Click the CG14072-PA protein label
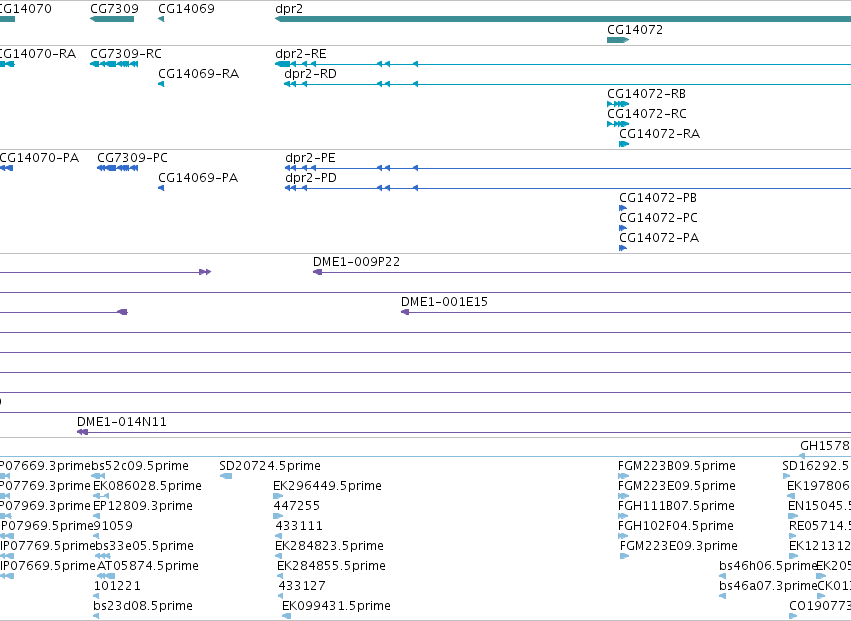Image resolution: width=851 pixels, height=621 pixels. point(659,238)
